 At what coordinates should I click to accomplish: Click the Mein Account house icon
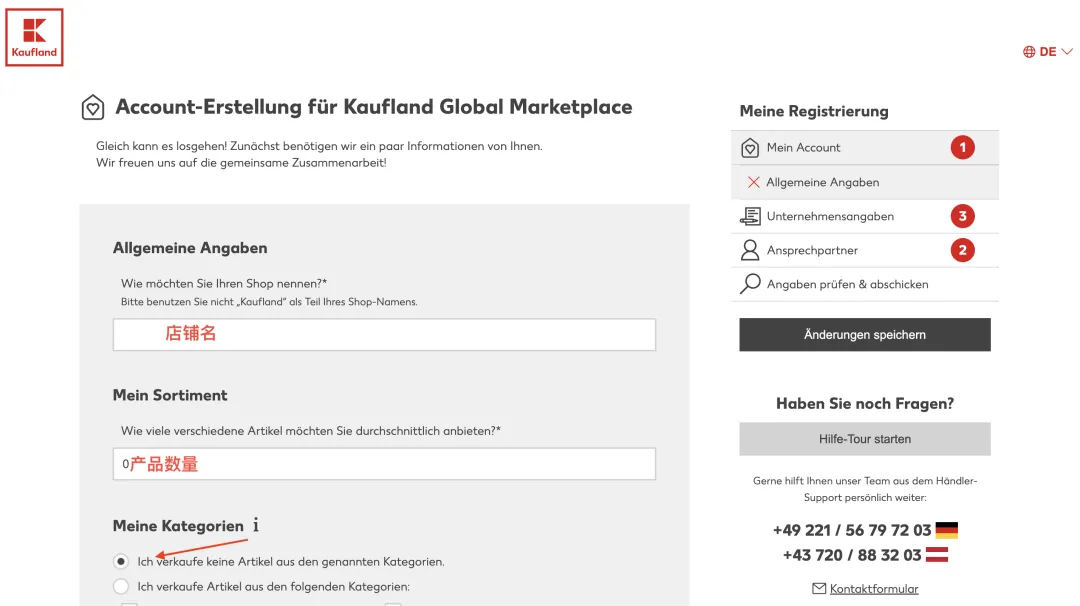click(x=750, y=147)
